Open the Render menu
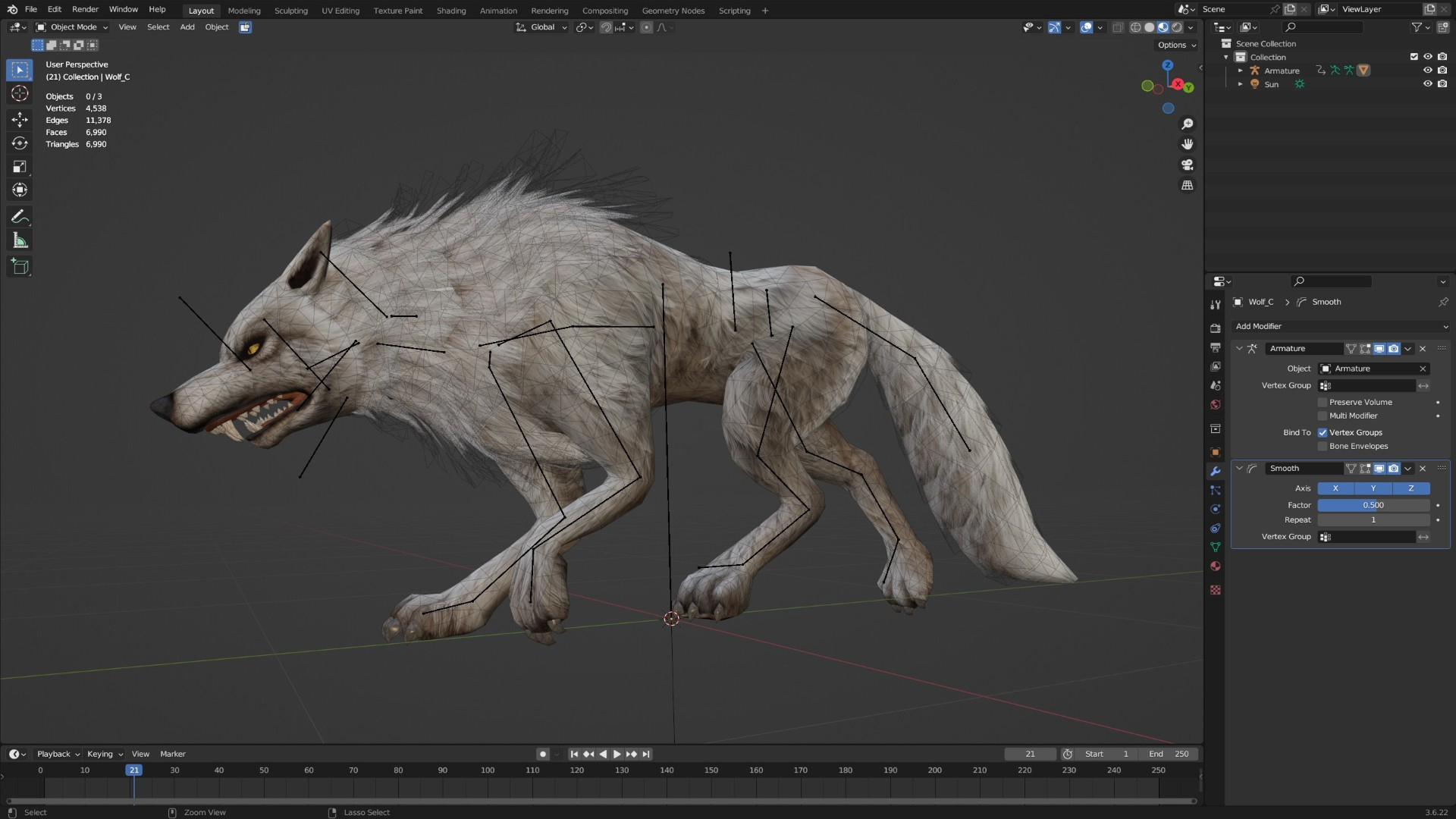The image size is (1456, 819). click(x=85, y=9)
